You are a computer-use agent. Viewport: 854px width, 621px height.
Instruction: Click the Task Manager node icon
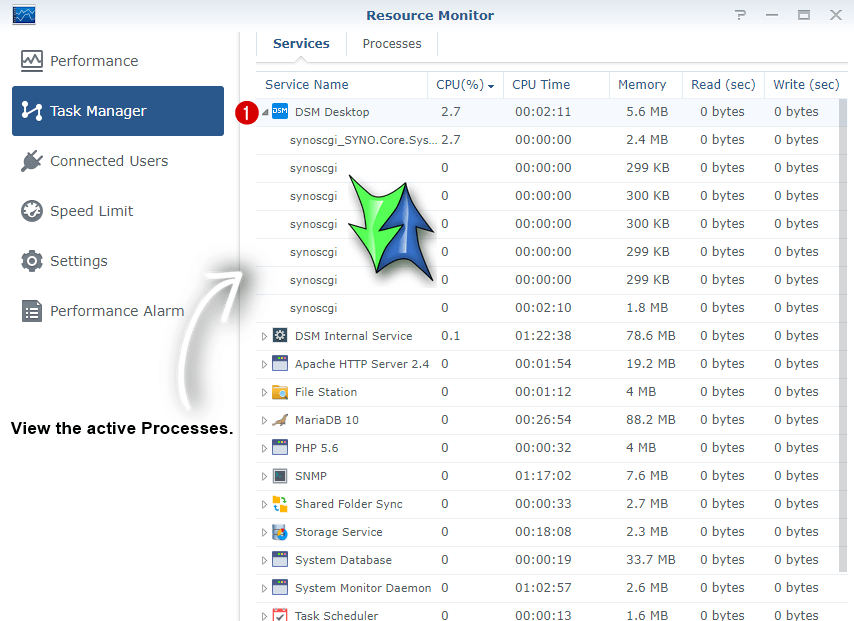coord(32,111)
